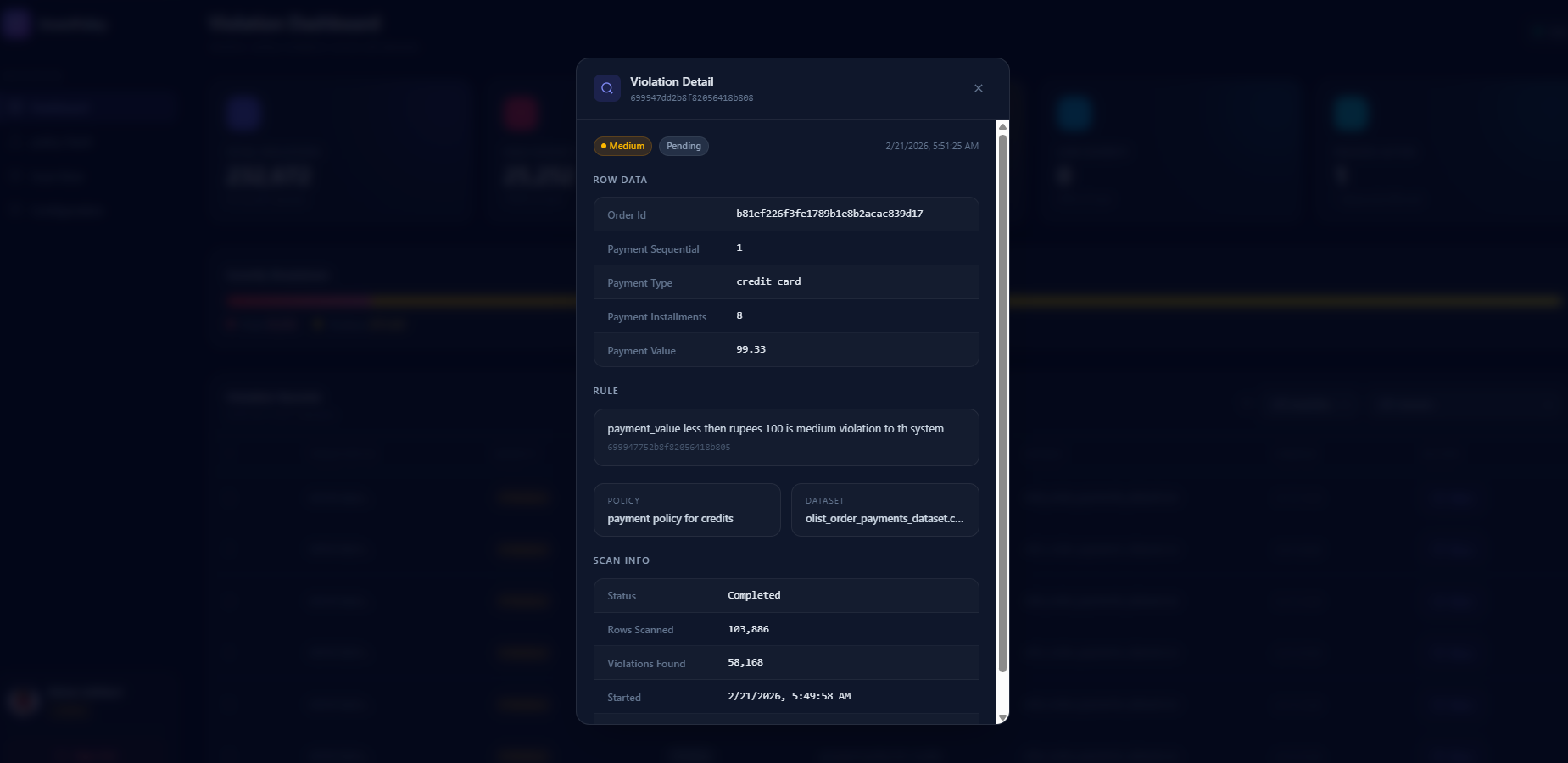Click the modal scrollbar down arrow
The height and width of the screenshot is (763, 1568).
(x=1004, y=717)
